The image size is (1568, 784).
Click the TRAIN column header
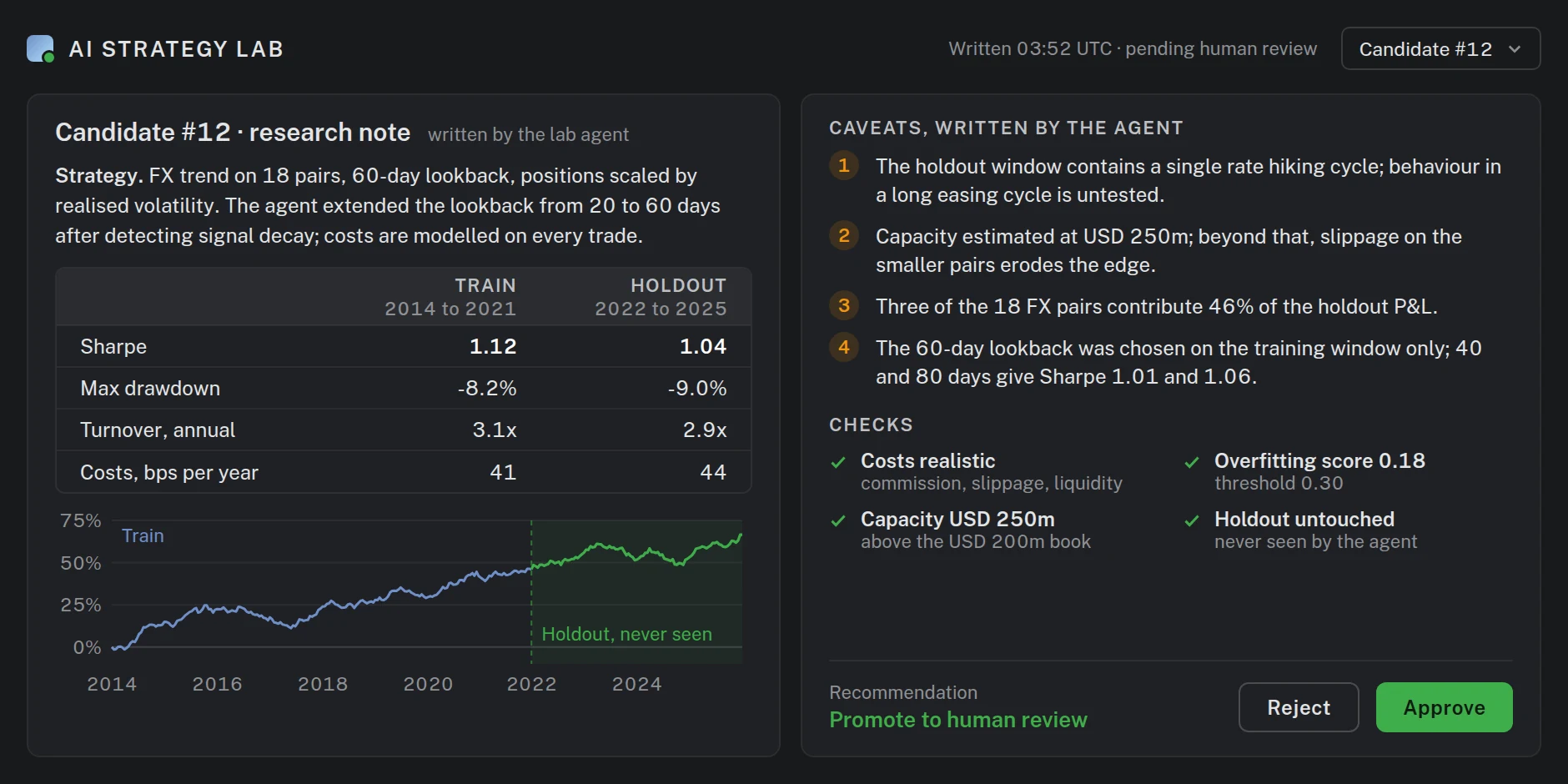pyautogui.click(x=485, y=285)
